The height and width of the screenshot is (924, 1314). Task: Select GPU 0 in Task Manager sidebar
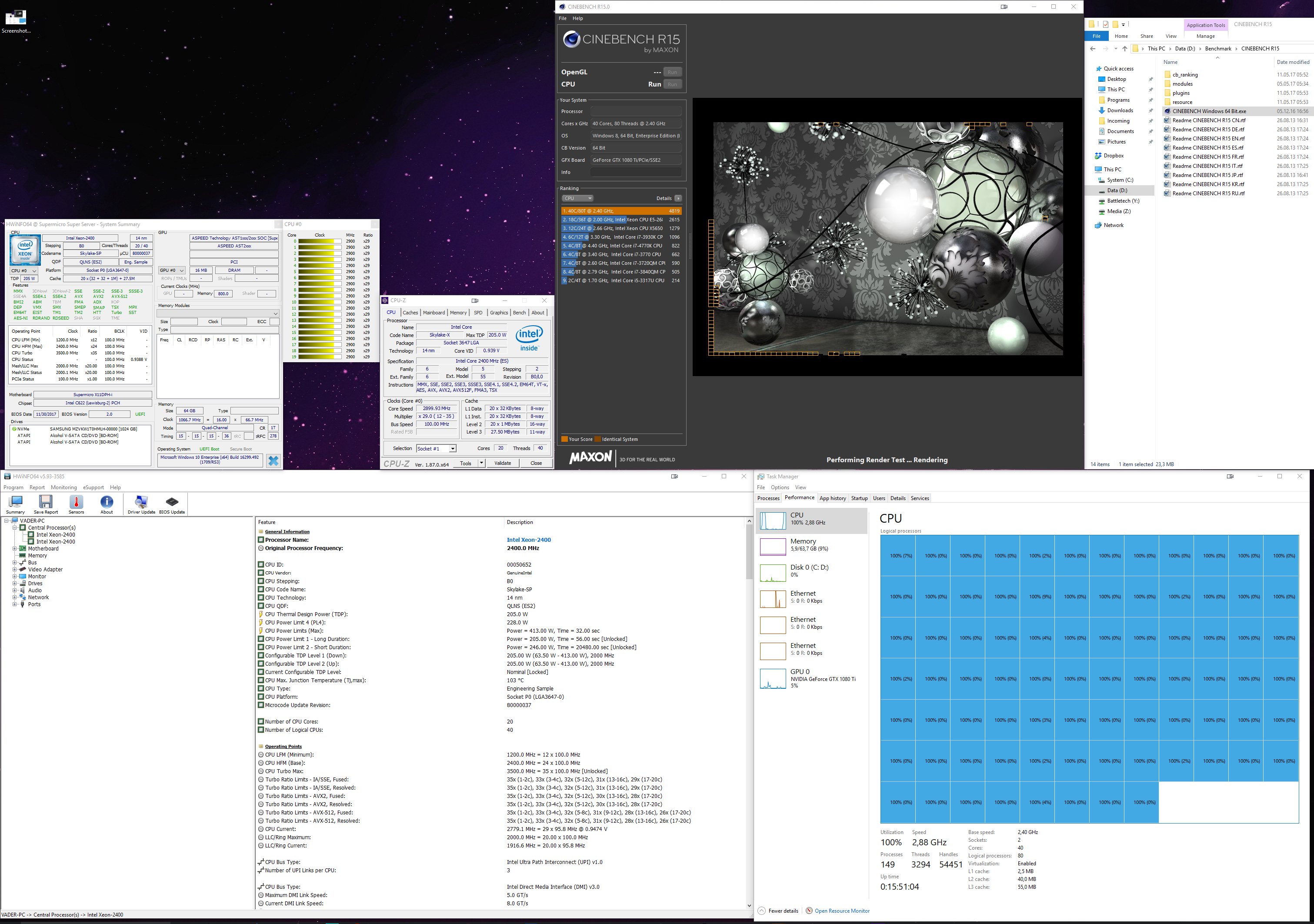[811, 678]
